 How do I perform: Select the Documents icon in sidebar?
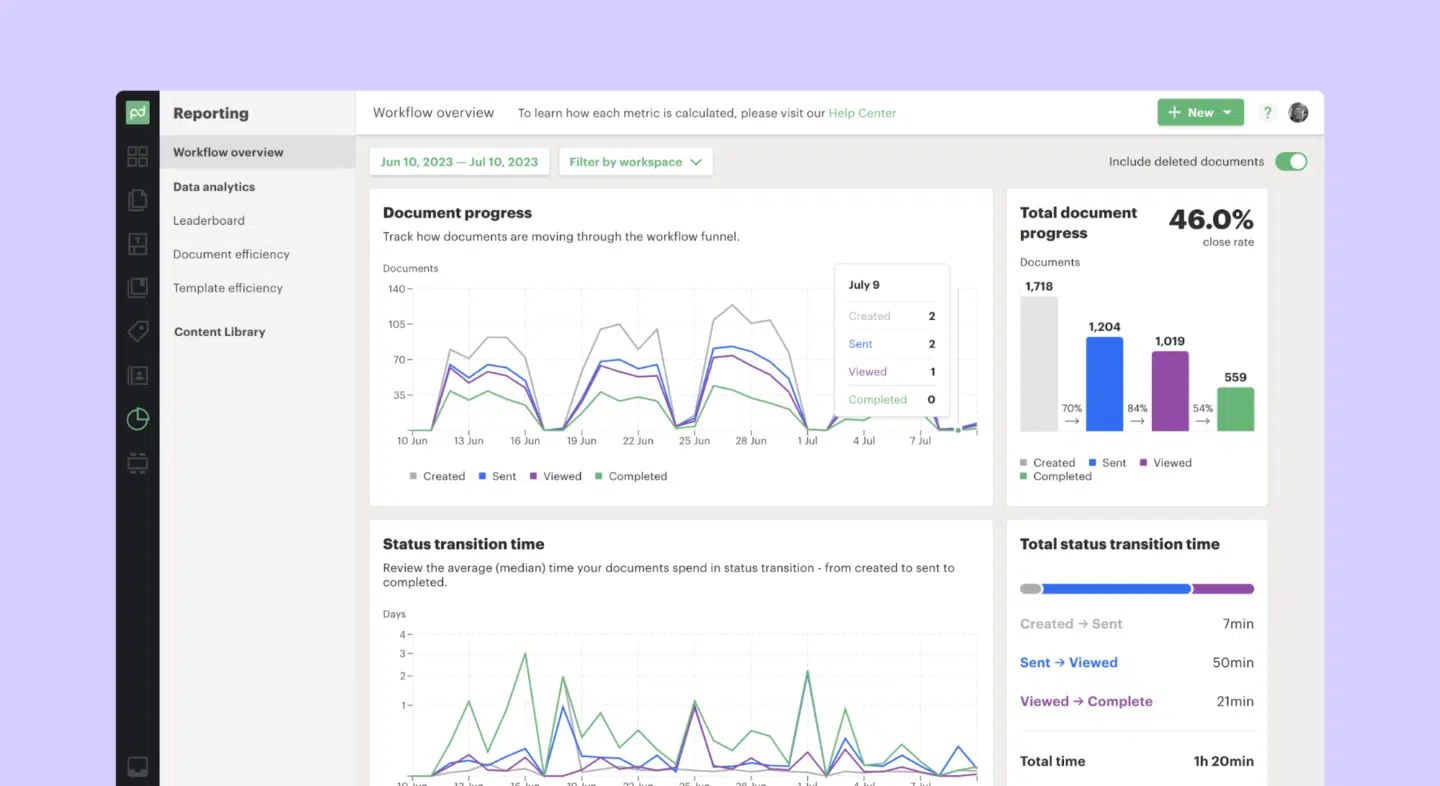[x=137, y=200]
